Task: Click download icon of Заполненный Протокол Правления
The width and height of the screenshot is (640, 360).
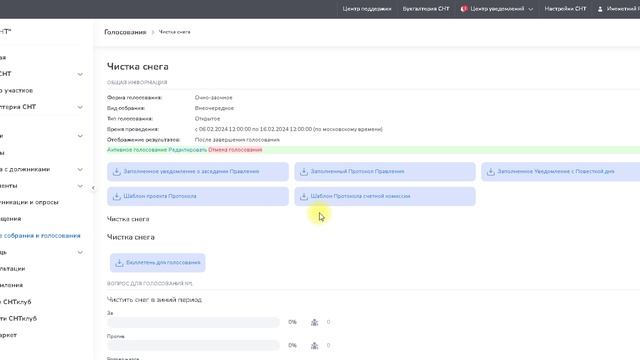Action: pos(304,172)
